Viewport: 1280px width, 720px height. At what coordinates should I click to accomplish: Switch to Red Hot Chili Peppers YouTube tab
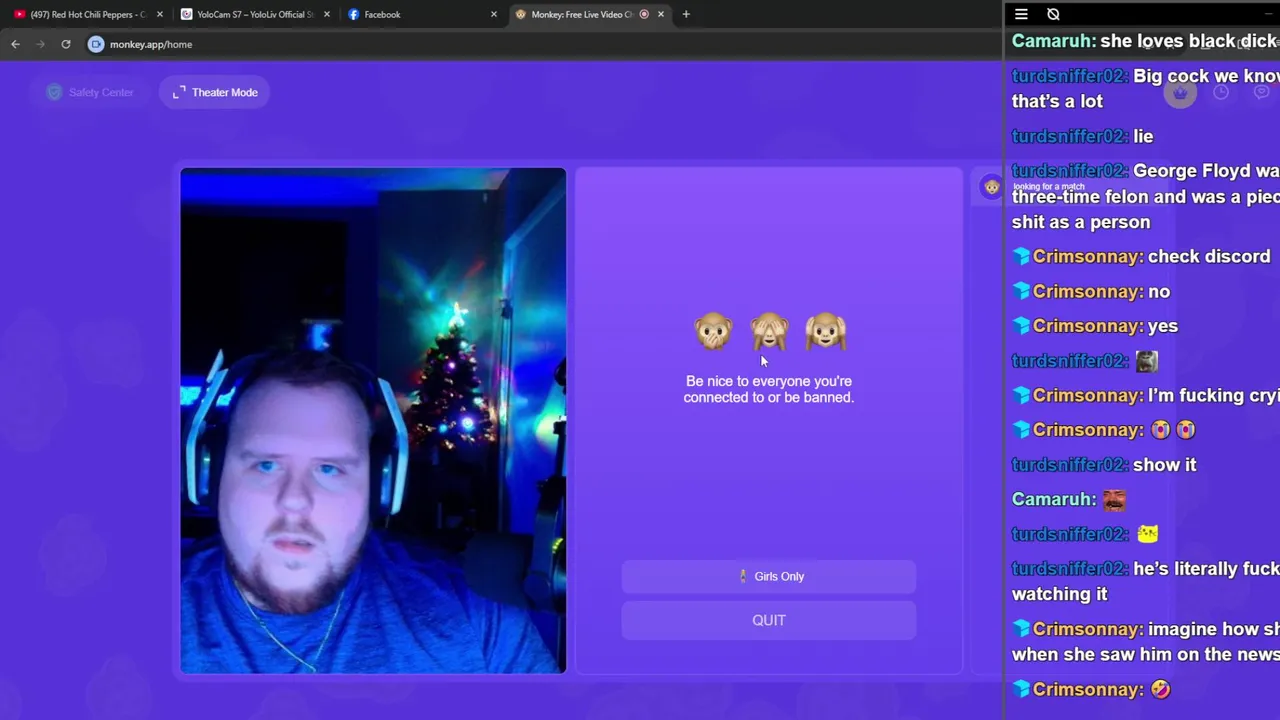click(89, 14)
